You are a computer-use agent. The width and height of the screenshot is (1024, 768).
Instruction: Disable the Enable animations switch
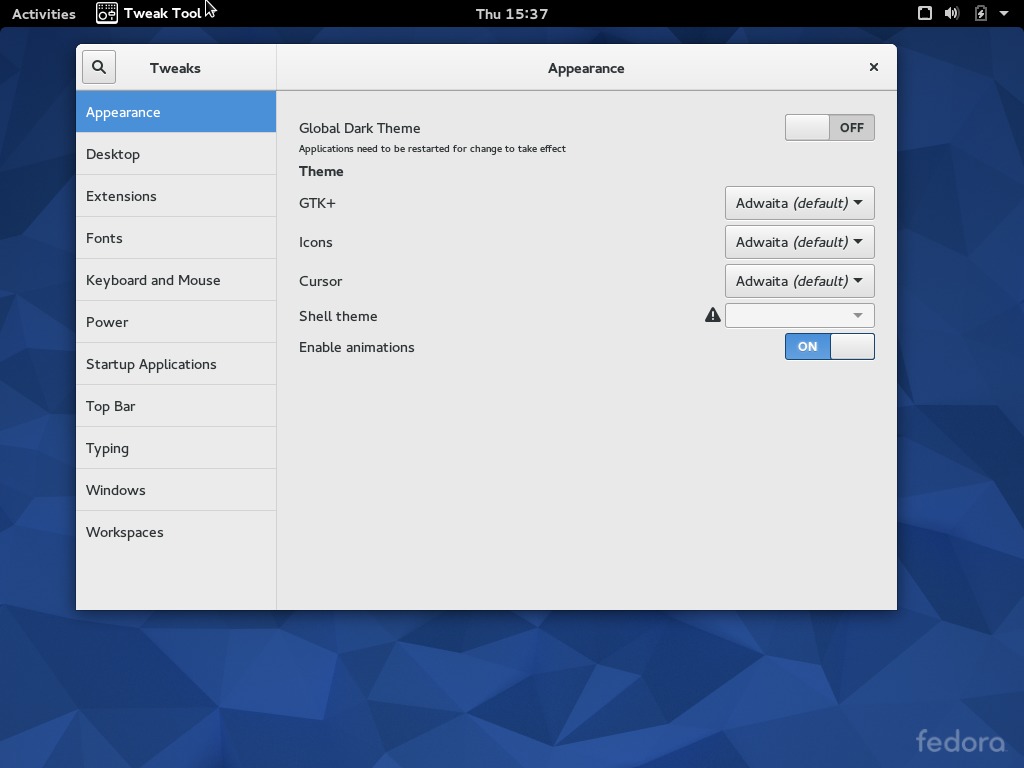[x=829, y=346]
